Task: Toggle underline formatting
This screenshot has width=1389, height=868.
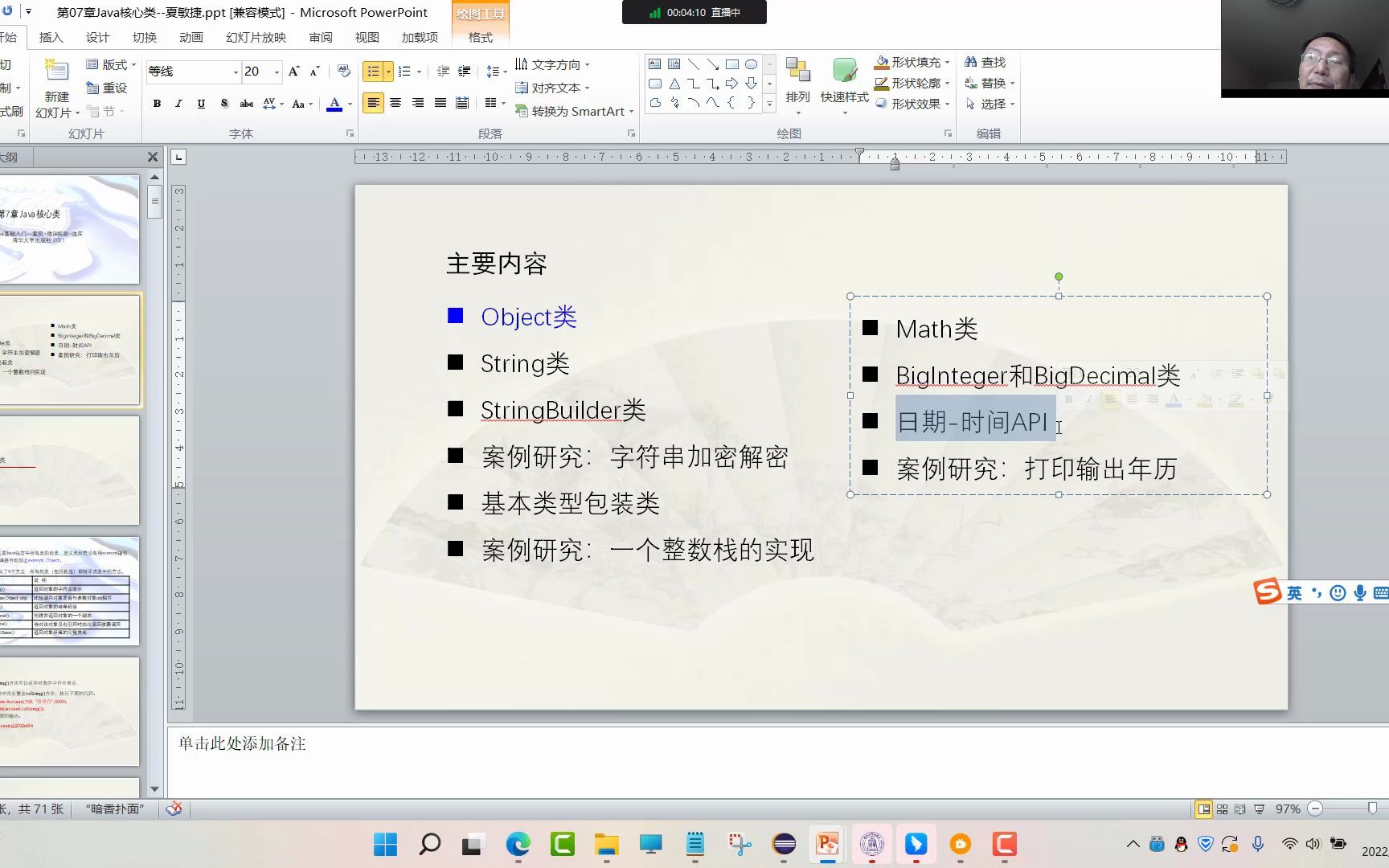Action: click(x=201, y=103)
